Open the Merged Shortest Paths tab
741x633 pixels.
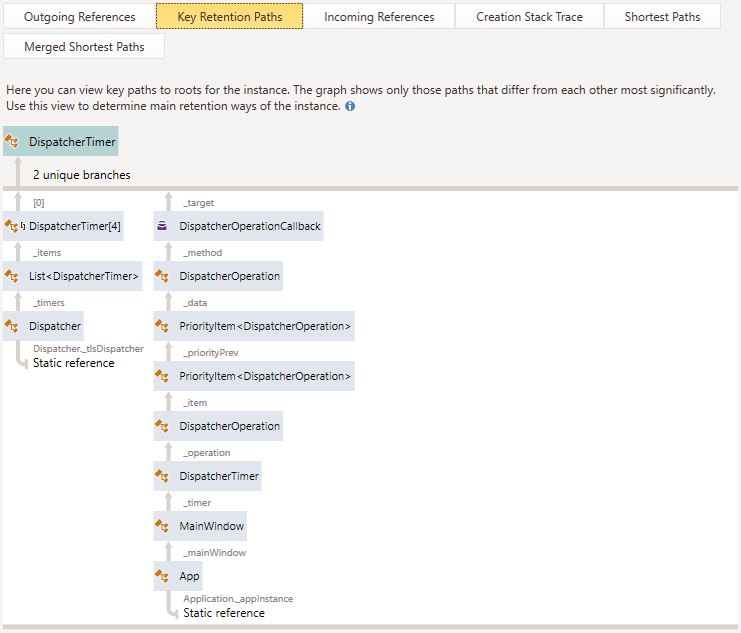[84, 47]
